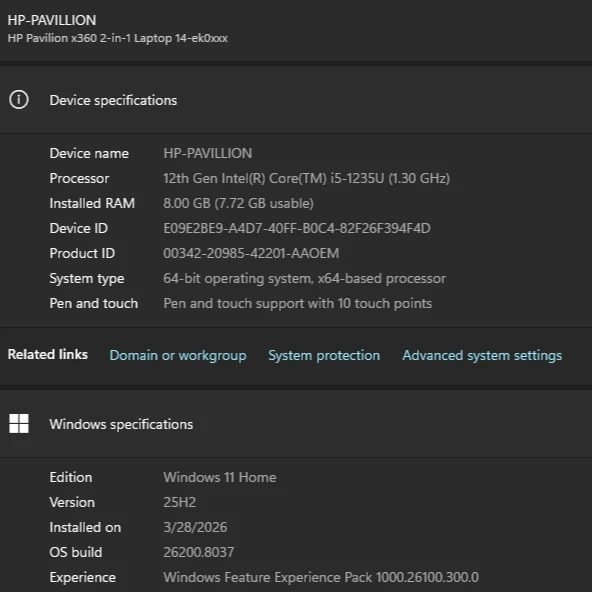The image size is (592, 592).
Task: Click the Edition label
Action: (71, 477)
